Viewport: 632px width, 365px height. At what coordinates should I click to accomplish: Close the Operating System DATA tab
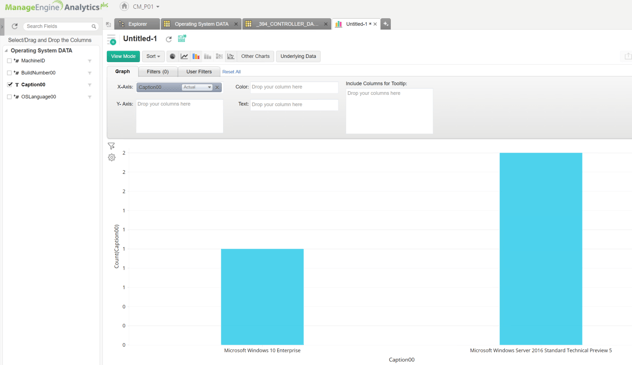(x=236, y=24)
